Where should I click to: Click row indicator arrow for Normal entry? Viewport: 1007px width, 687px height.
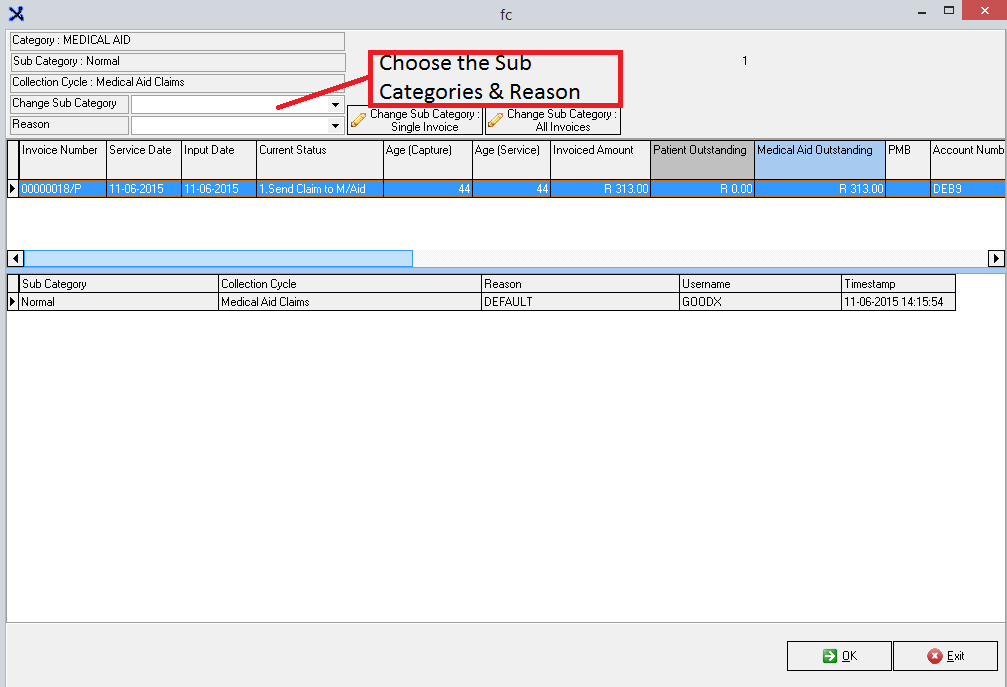click(x=13, y=302)
